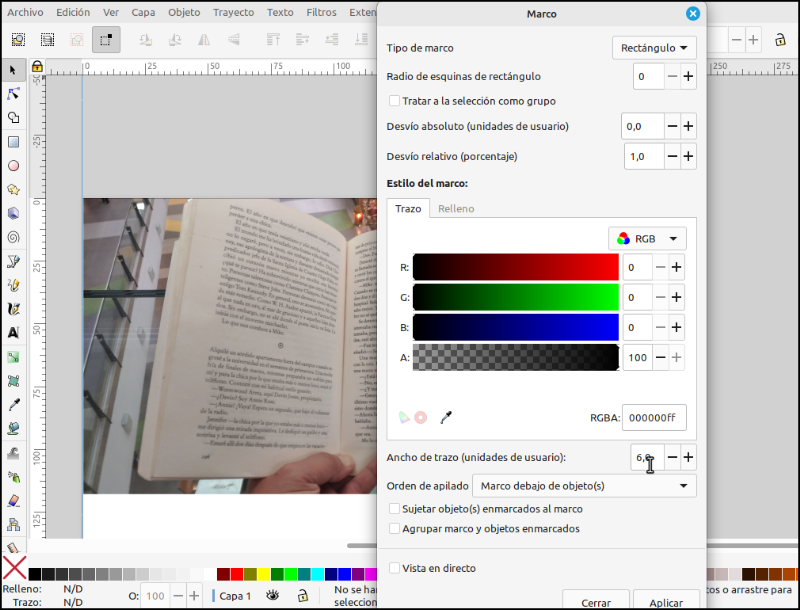Screen dimensions: 800x610
Task: Open the 'Tipo de marco' Rectángulo dropdown
Action: [654, 48]
